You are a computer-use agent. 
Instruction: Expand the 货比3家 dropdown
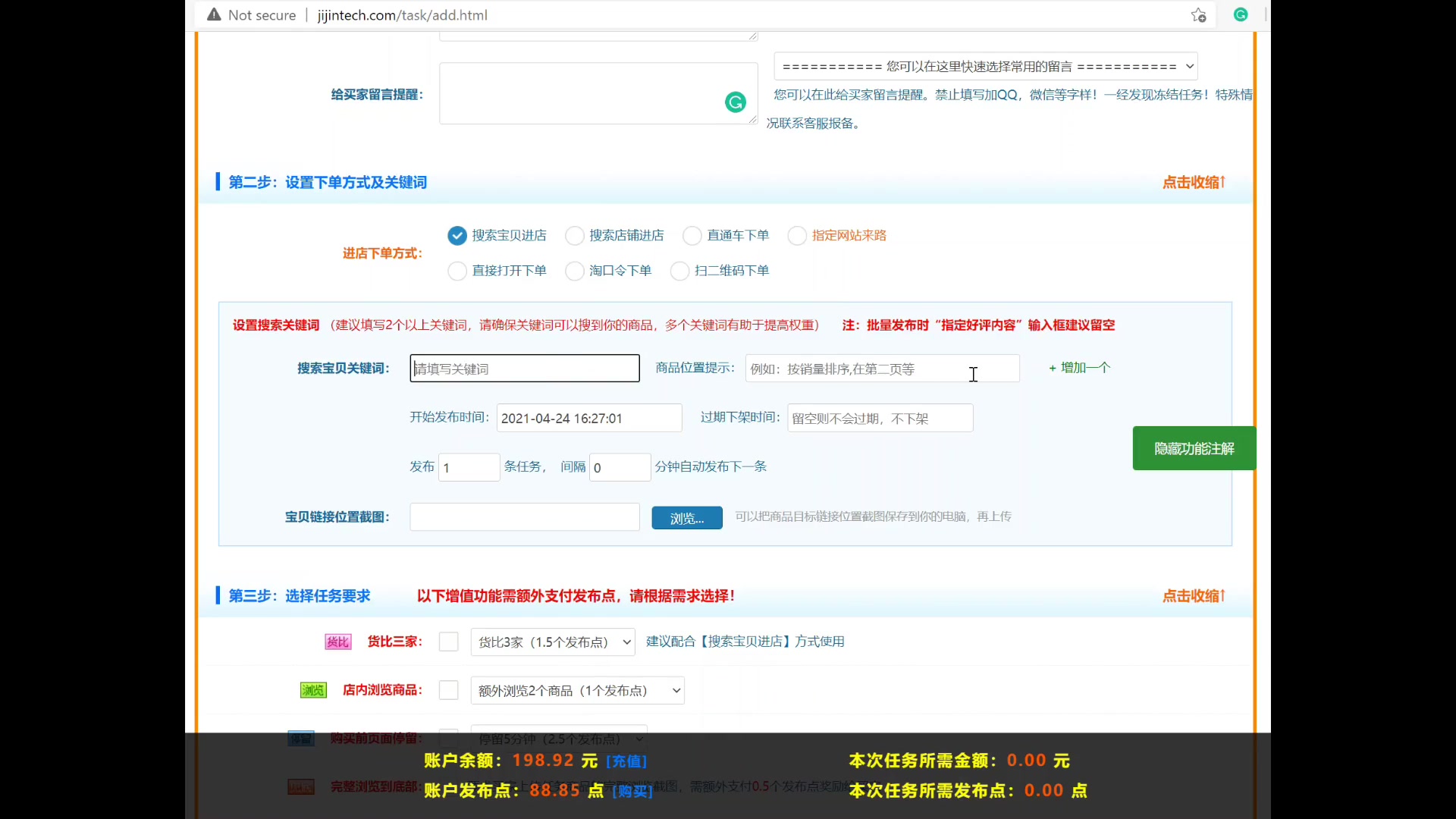[x=553, y=642]
